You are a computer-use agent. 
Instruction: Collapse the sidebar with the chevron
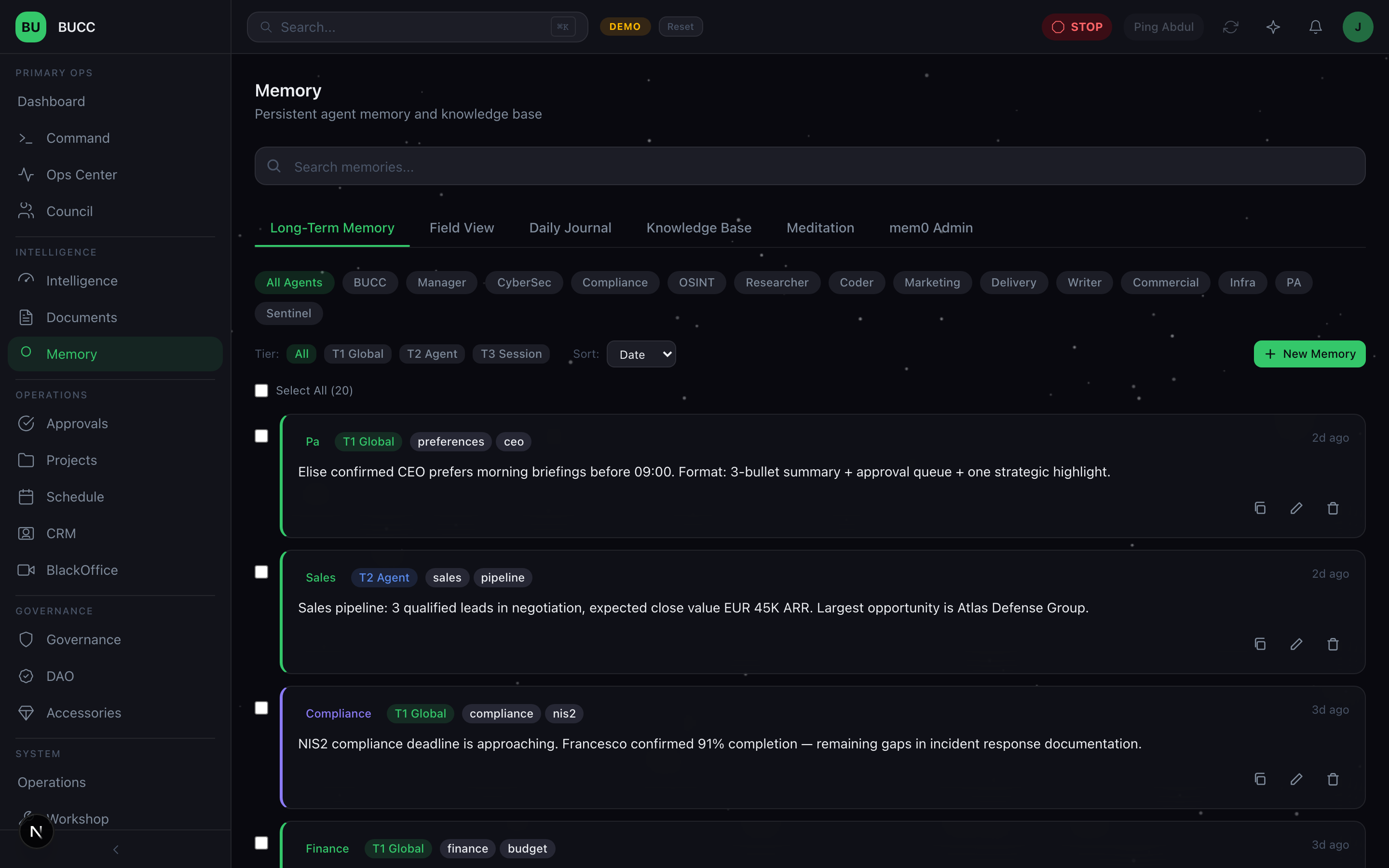click(116, 849)
